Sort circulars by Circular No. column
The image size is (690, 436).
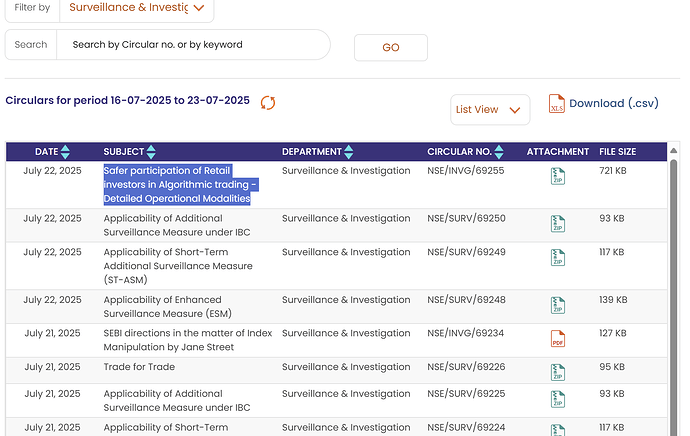tap(499, 152)
